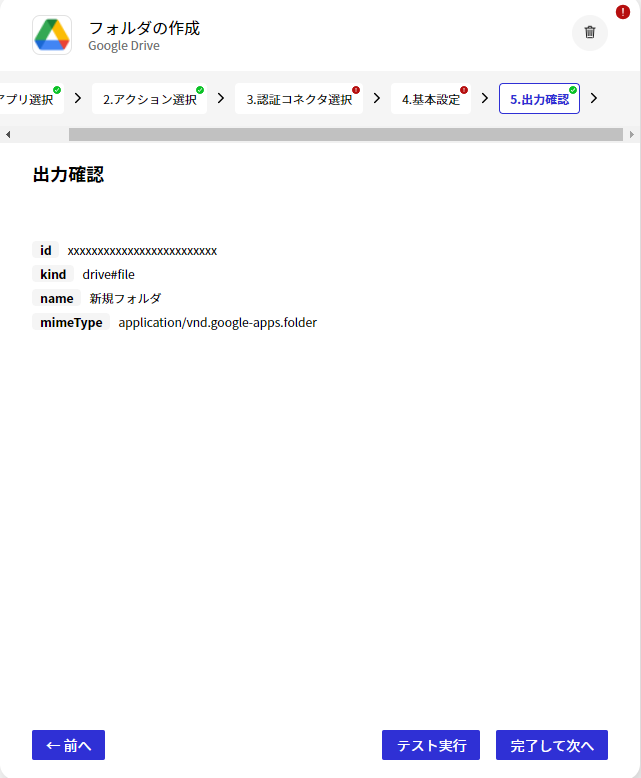Click the name field label
This screenshot has height=778, width=641.
coord(57,298)
